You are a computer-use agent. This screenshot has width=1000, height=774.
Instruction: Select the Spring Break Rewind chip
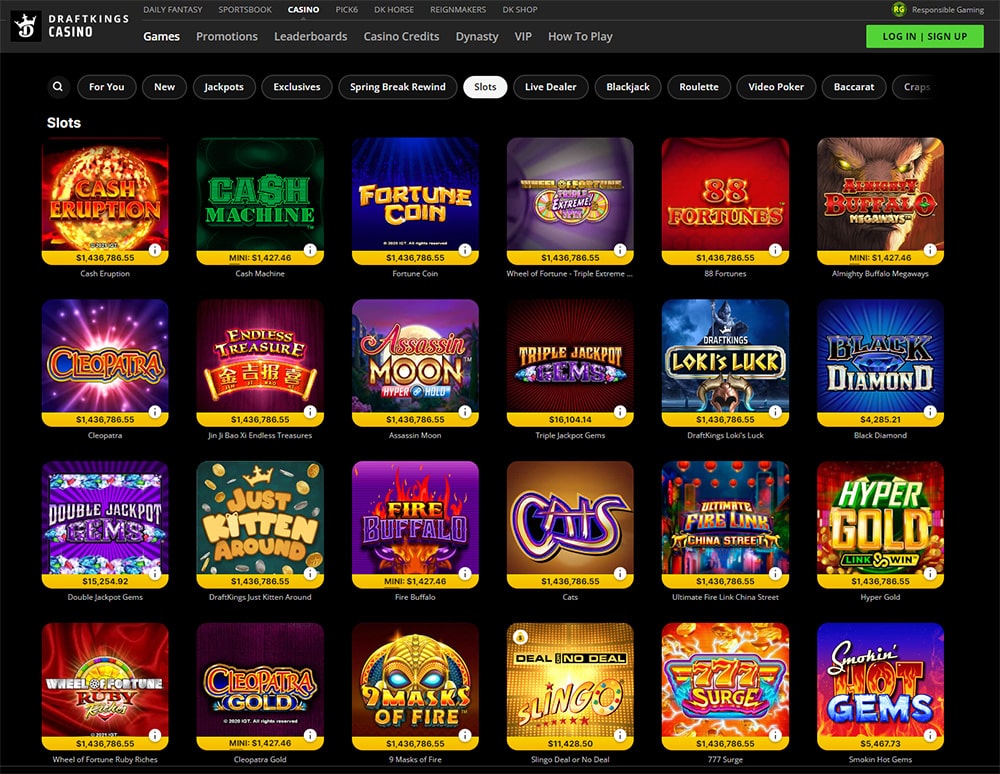[397, 87]
